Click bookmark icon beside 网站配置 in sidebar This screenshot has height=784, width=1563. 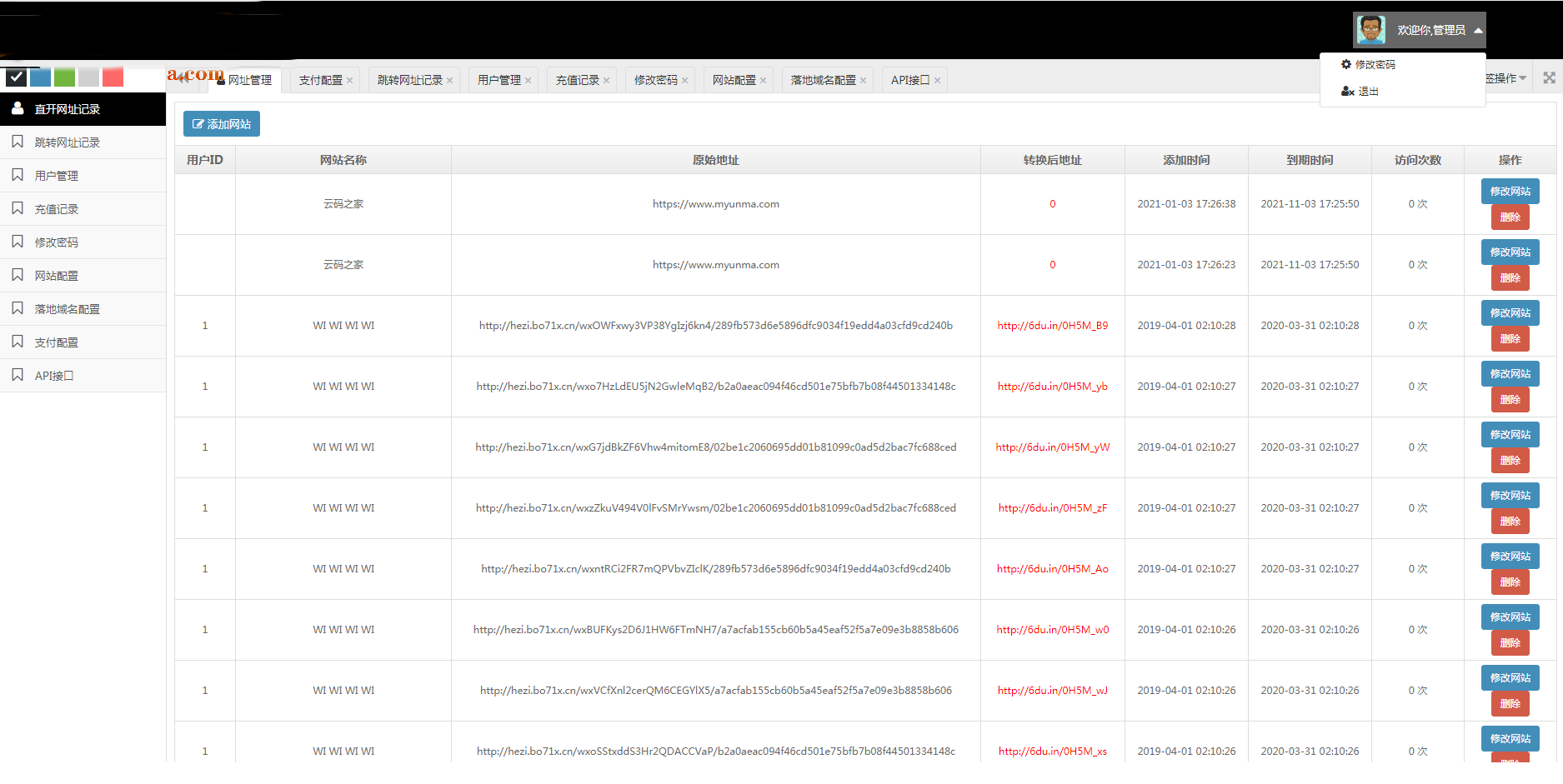[x=18, y=275]
